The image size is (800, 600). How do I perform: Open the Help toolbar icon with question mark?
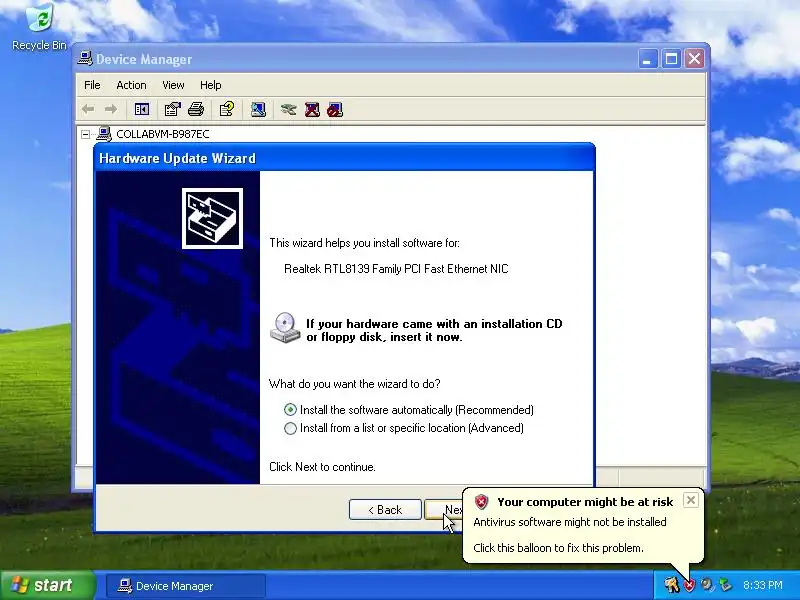coord(227,109)
